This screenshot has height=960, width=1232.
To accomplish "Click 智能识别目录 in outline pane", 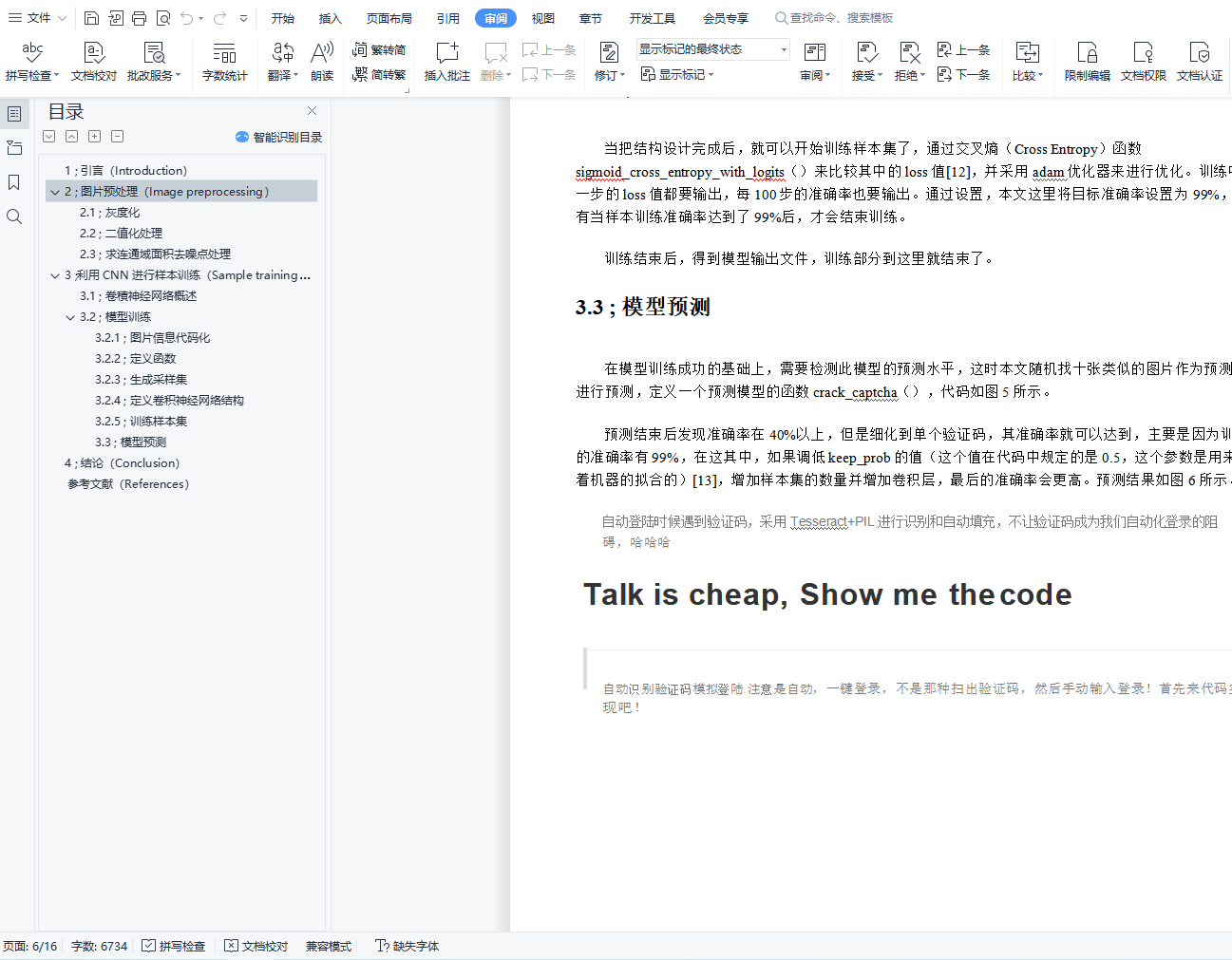I will pyautogui.click(x=279, y=137).
